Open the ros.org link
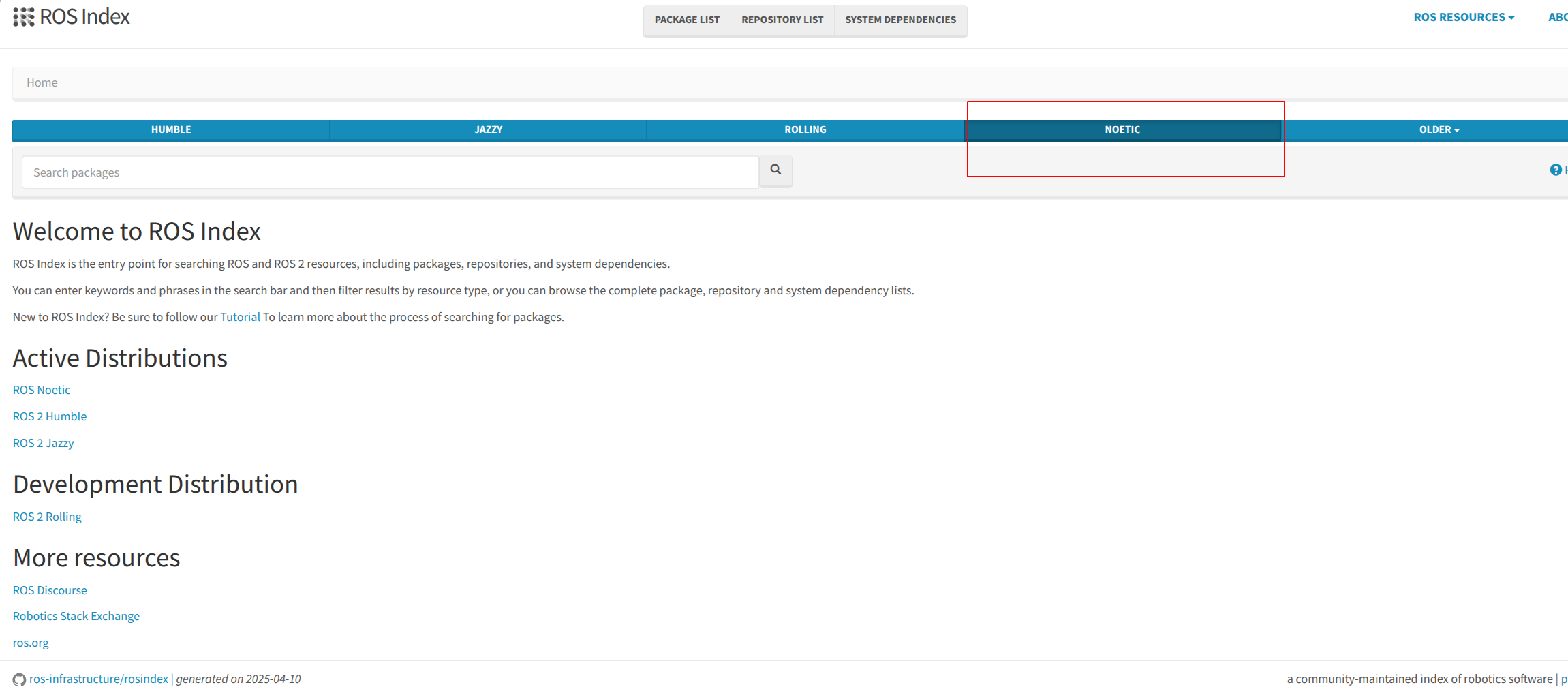This screenshot has height=689, width=1568. click(x=31, y=643)
